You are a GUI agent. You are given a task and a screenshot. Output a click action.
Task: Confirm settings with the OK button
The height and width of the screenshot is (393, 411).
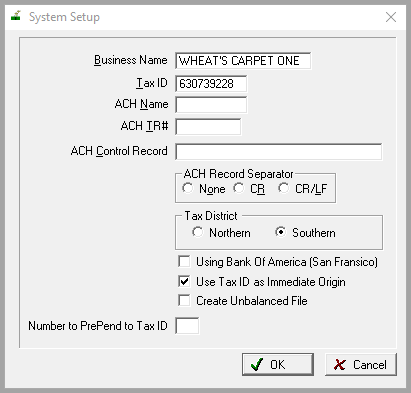point(278,364)
